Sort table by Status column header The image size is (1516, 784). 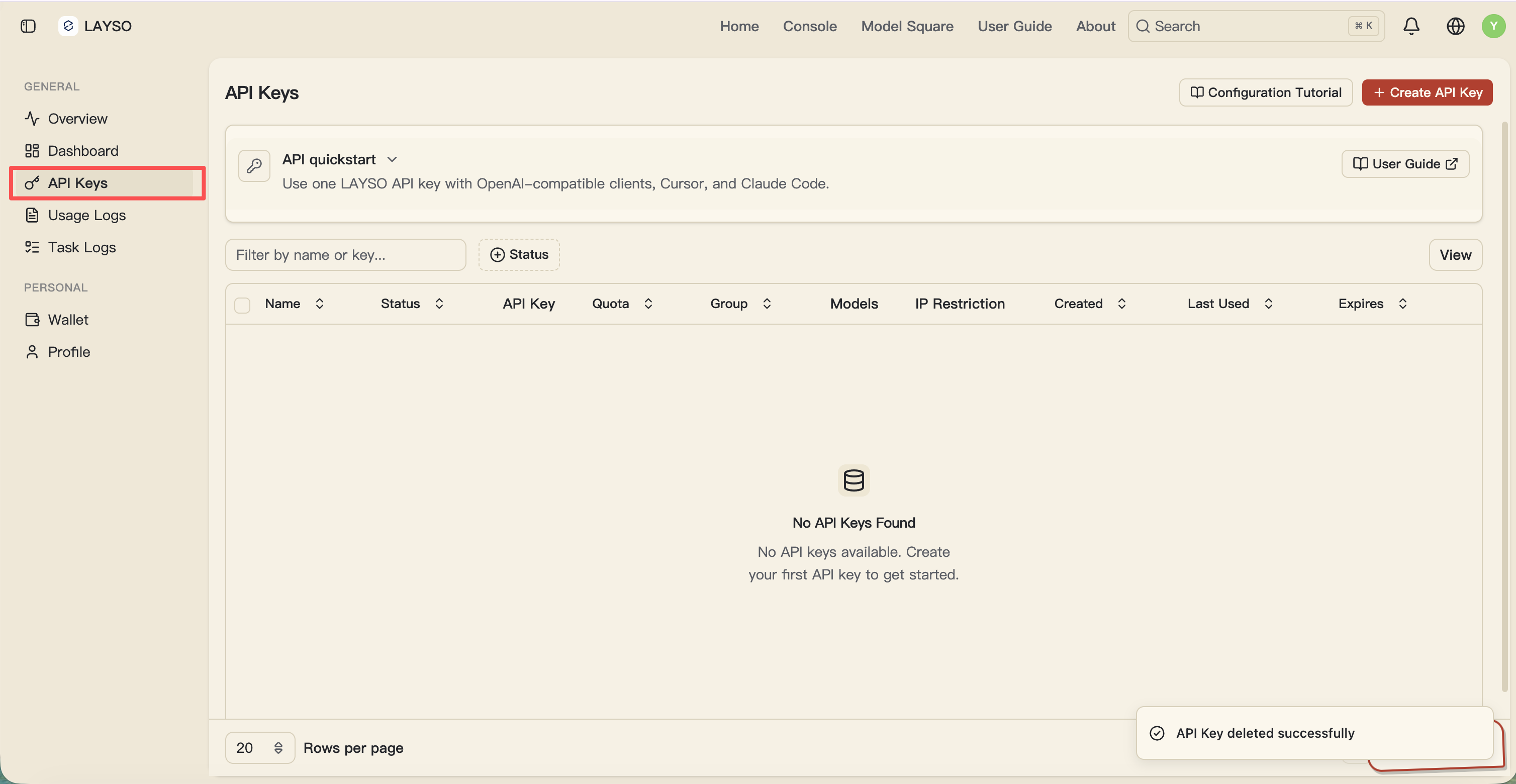click(412, 304)
